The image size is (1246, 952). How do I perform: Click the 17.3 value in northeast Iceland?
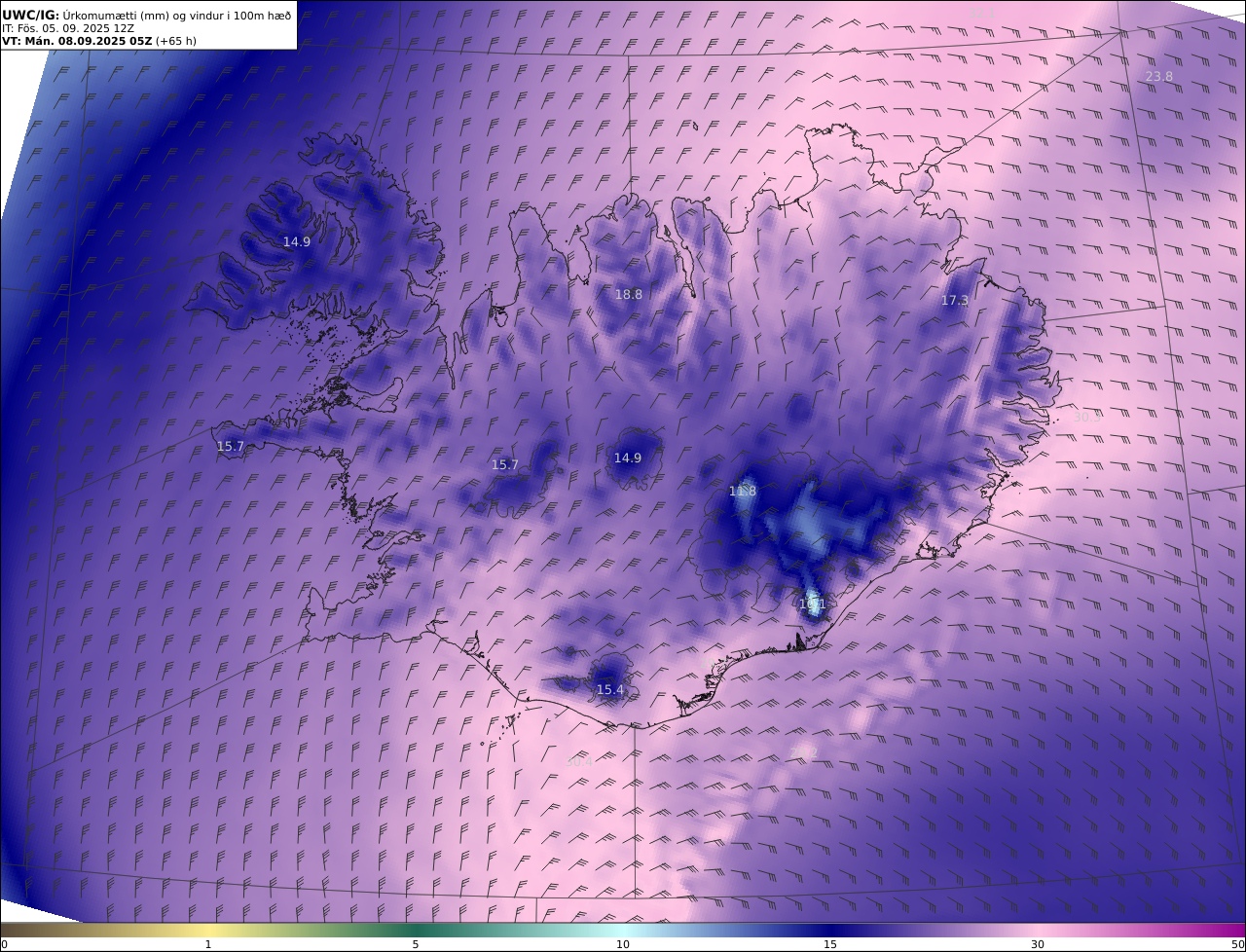tap(955, 301)
